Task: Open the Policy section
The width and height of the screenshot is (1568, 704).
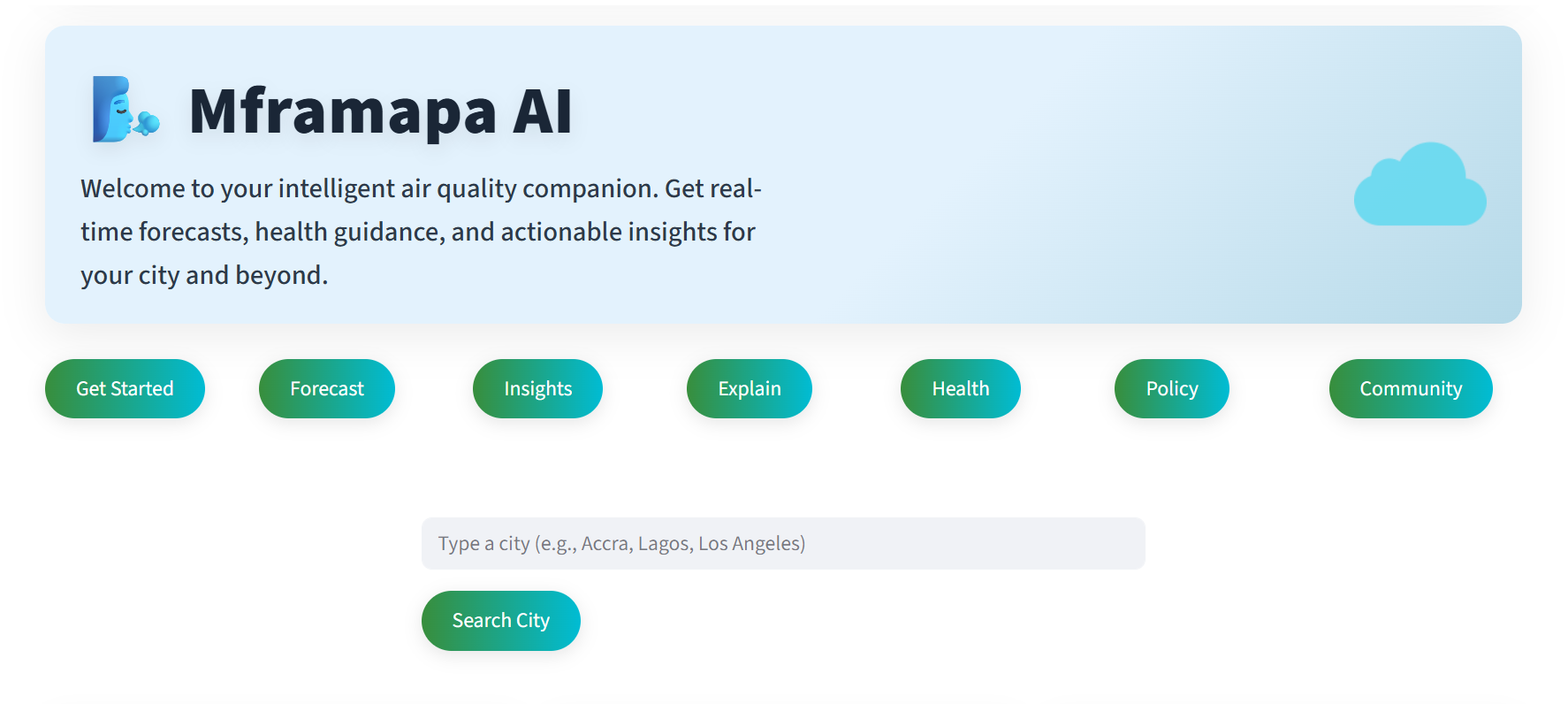Action: [x=1171, y=389]
